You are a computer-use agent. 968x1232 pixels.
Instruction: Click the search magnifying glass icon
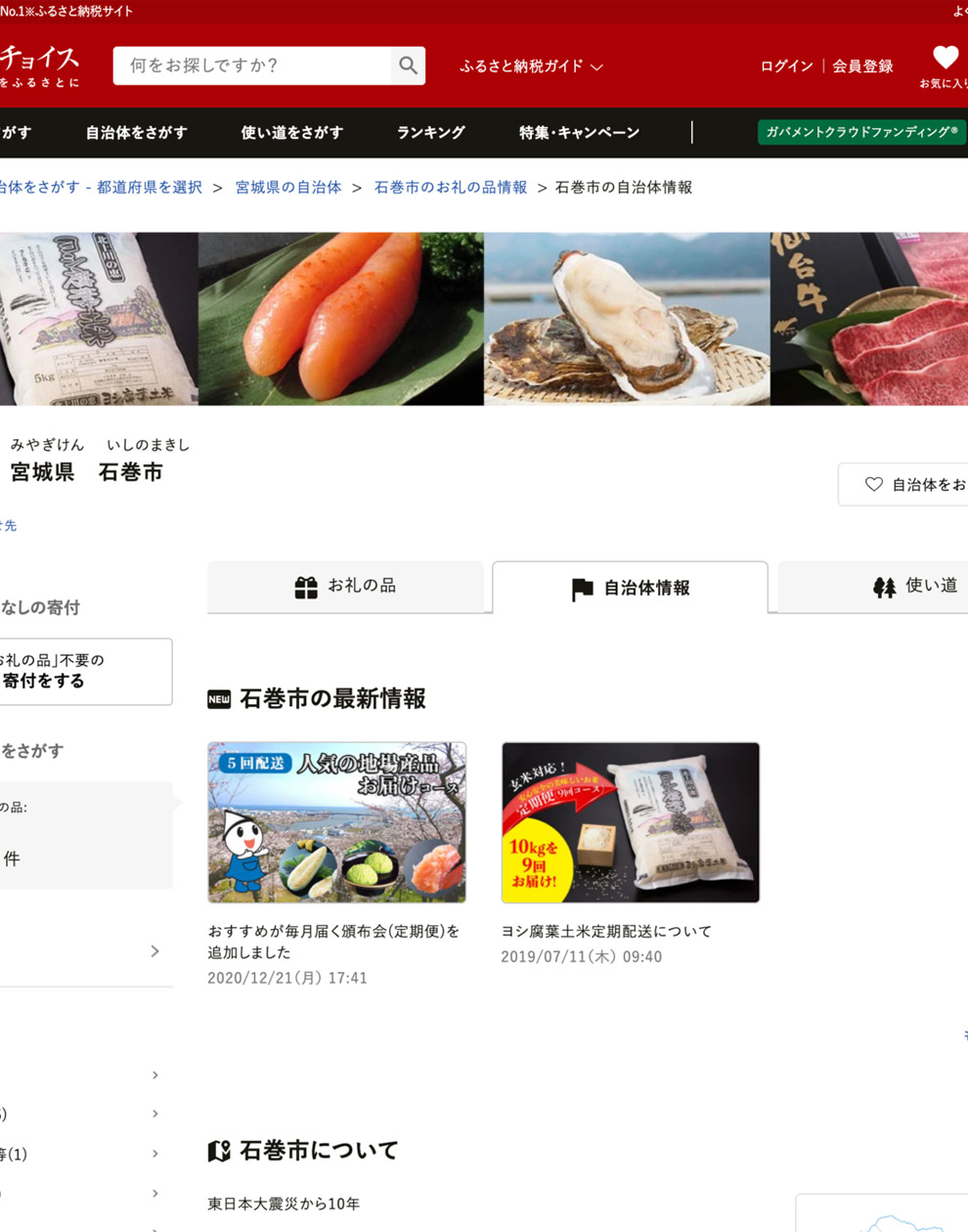(408, 66)
